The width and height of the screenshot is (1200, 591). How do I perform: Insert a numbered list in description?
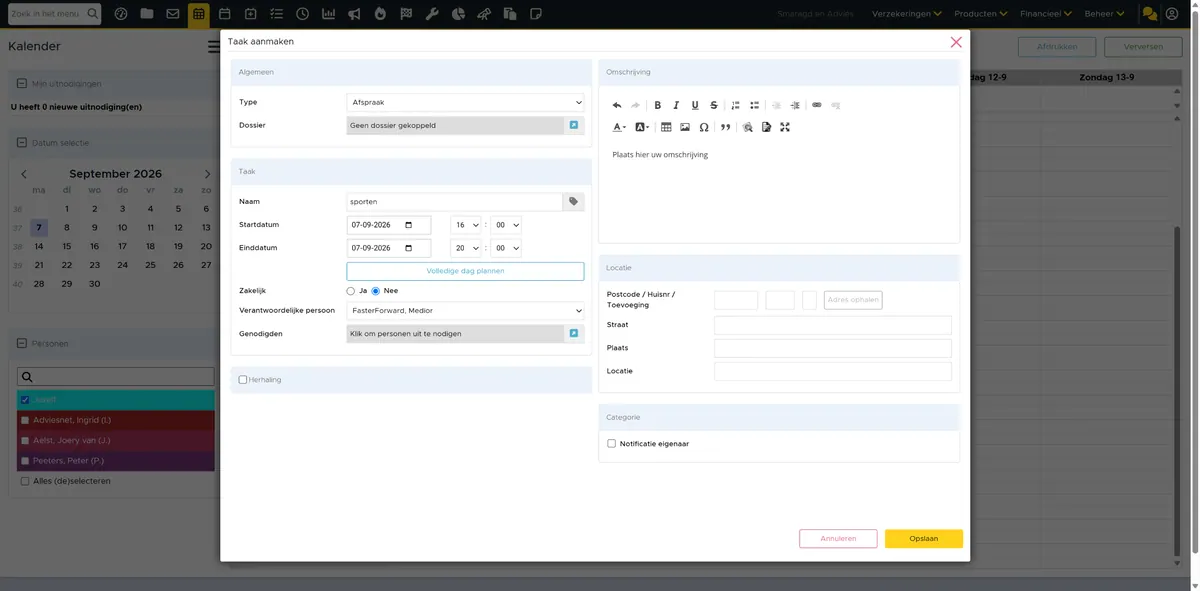click(736, 105)
